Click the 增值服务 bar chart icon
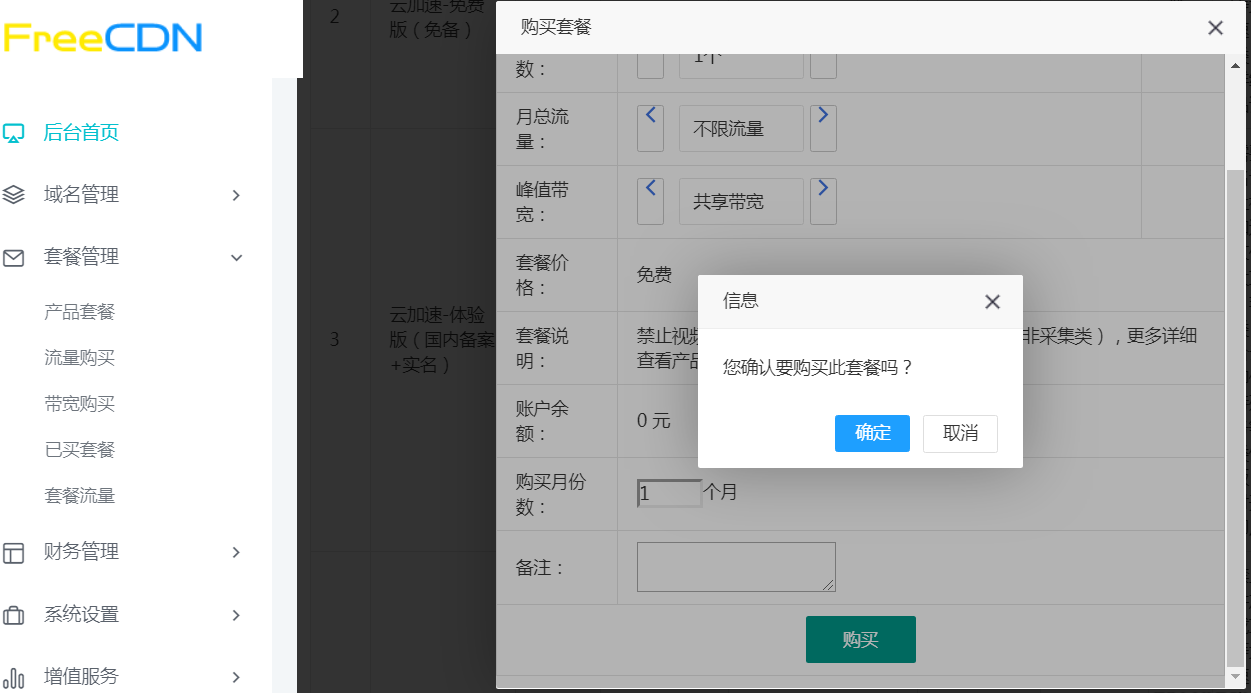This screenshot has width=1251, height=693. (13, 677)
